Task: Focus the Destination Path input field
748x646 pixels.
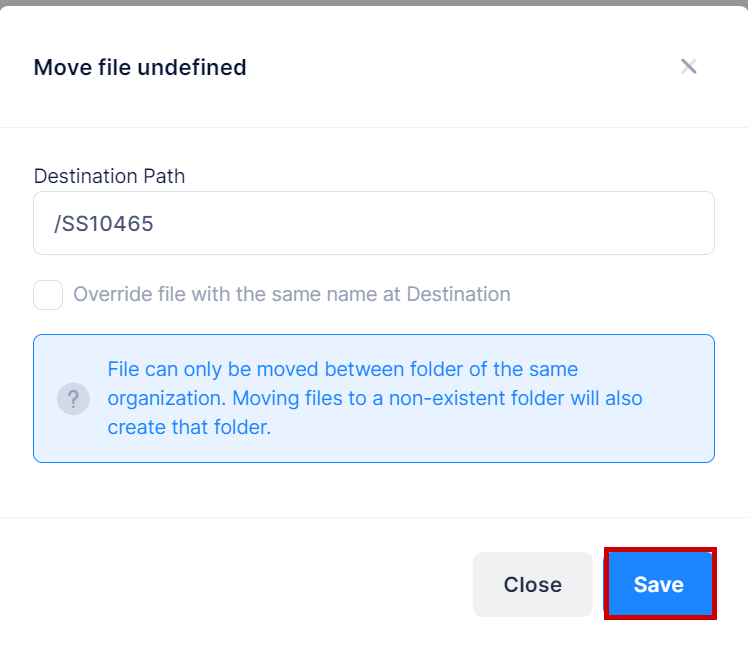Action: (374, 223)
